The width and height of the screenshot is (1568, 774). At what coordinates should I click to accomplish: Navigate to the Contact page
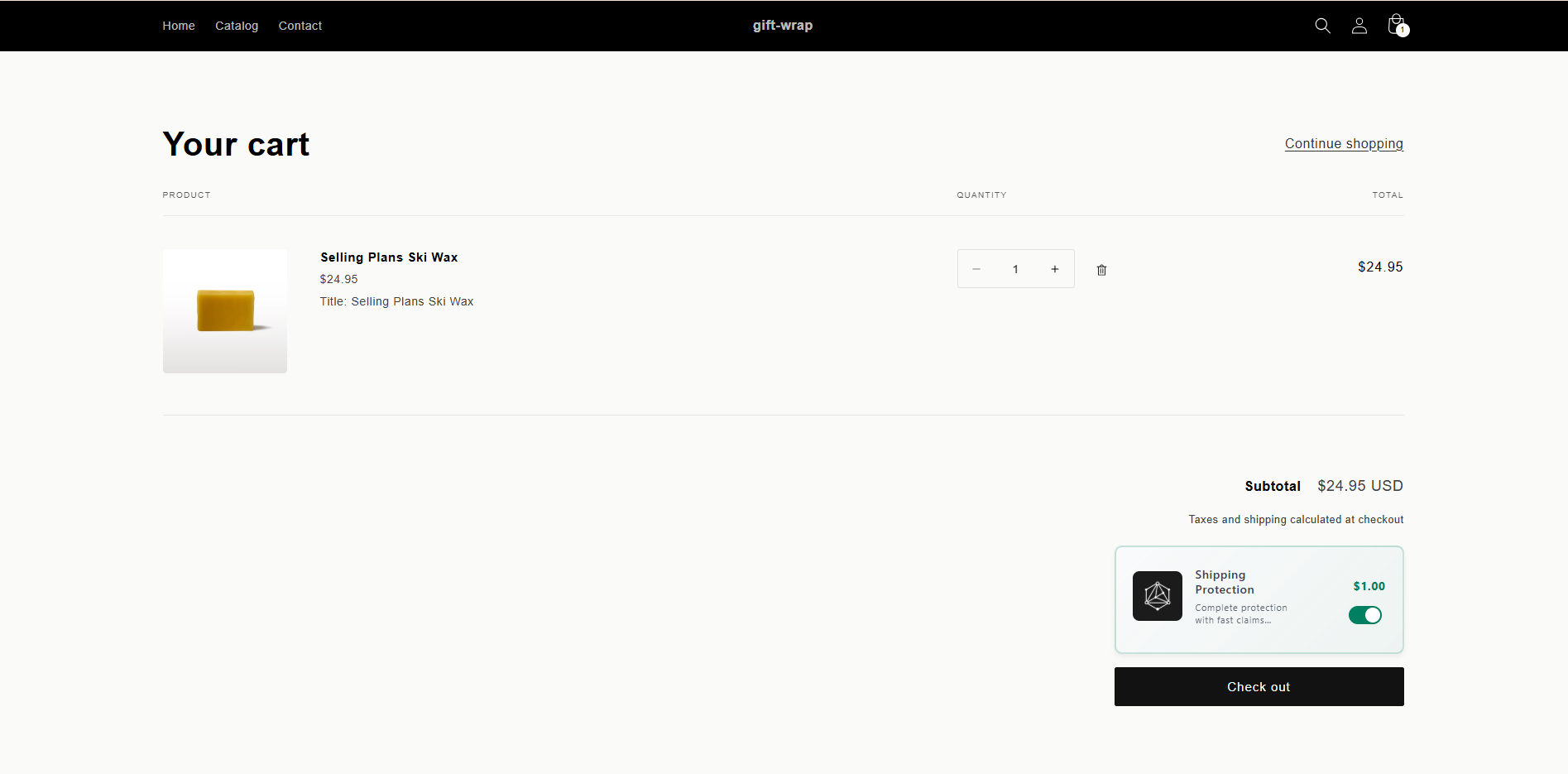point(300,26)
